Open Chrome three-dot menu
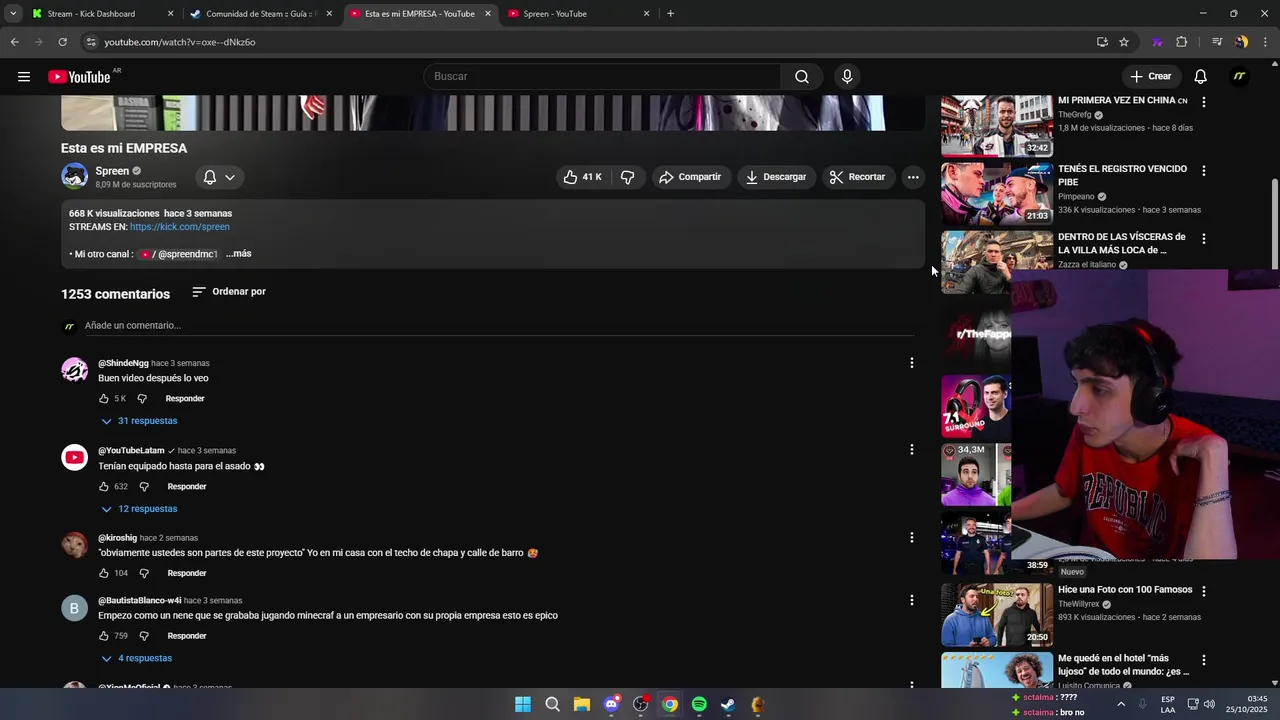The image size is (1280, 720). (1266, 42)
